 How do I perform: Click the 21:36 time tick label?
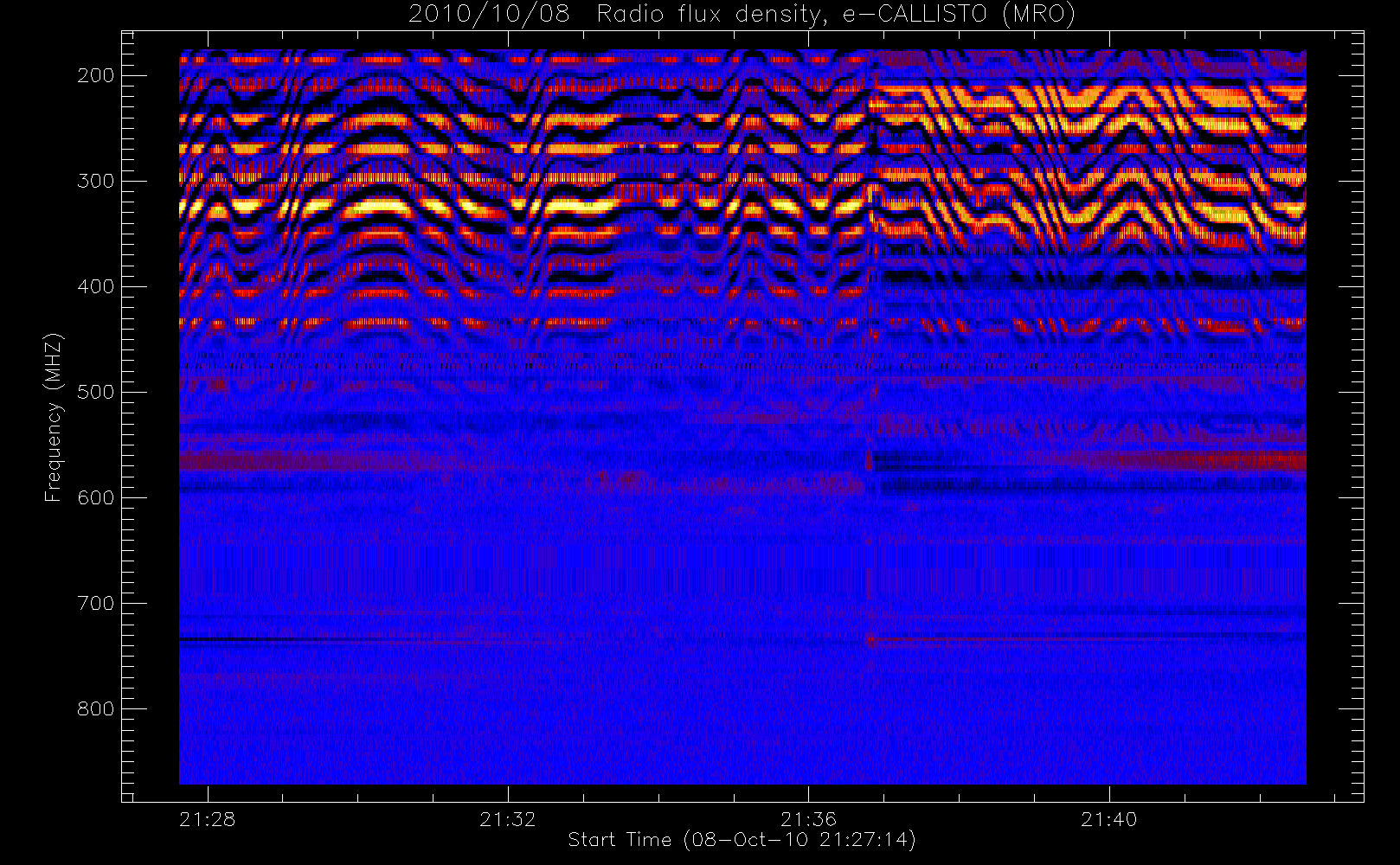pos(808,819)
